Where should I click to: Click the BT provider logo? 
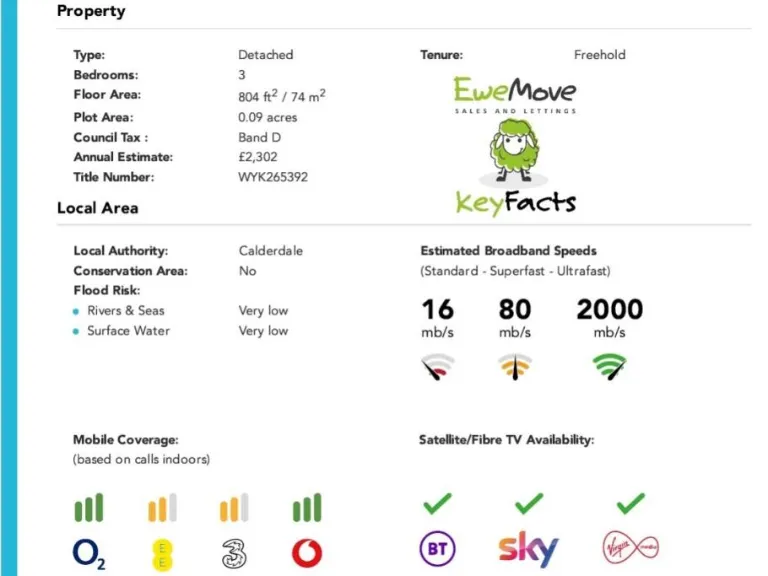[438, 550]
